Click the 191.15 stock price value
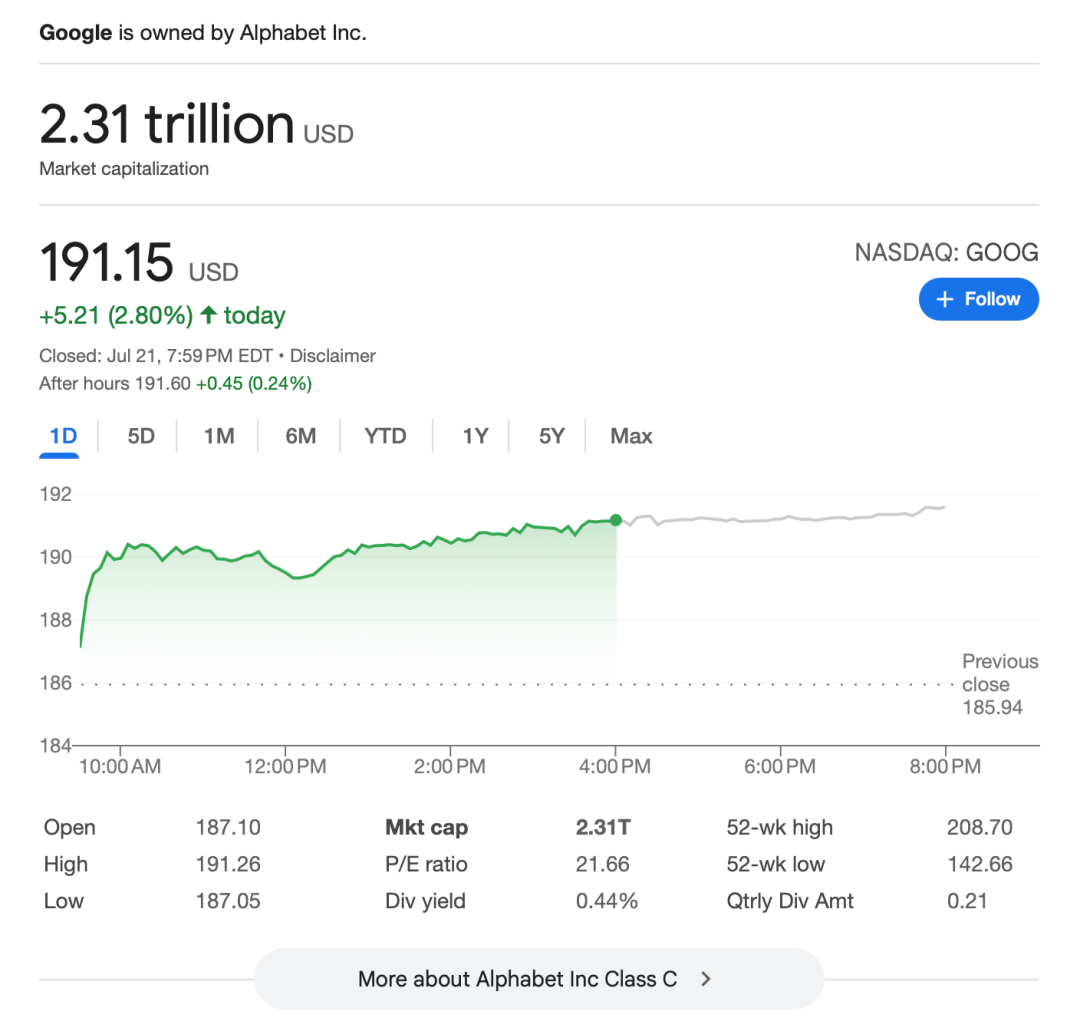The image size is (1080, 1031). [107, 262]
